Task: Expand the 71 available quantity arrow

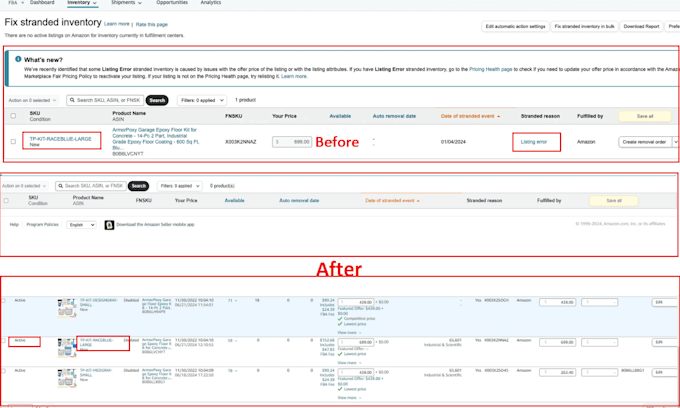Action: click(x=236, y=300)
